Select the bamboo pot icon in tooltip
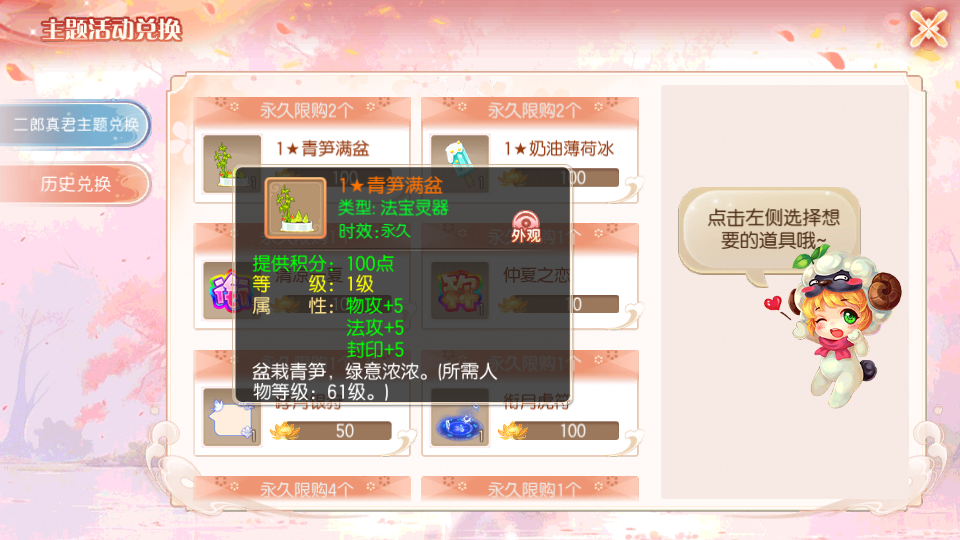 (295, 208)
